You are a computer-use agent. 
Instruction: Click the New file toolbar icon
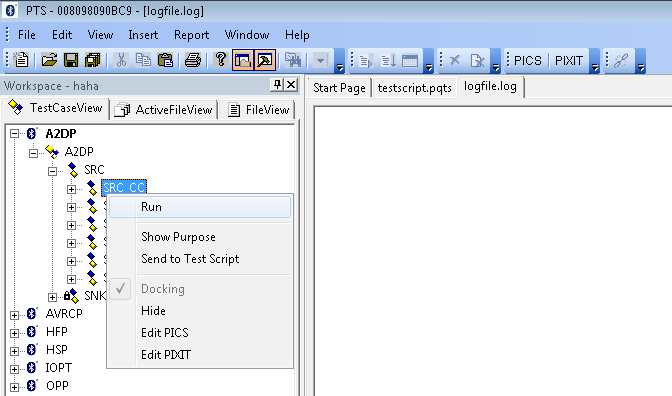point(21,60)
